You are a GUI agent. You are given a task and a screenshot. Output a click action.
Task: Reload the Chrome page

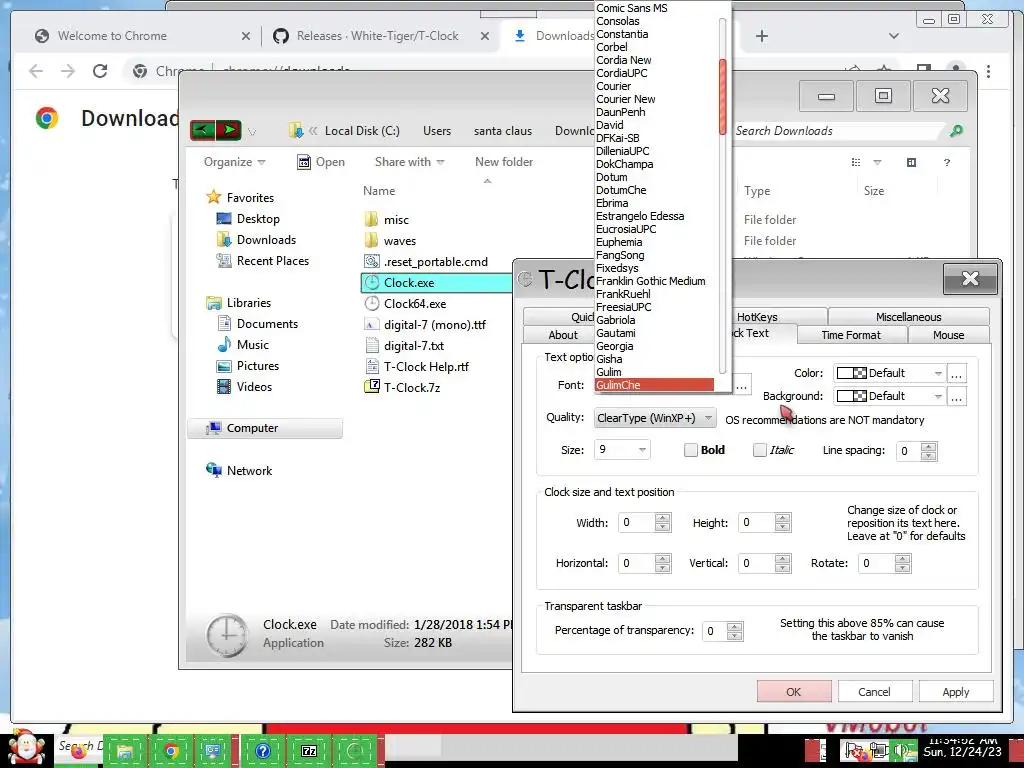click(x=100, y=71)
